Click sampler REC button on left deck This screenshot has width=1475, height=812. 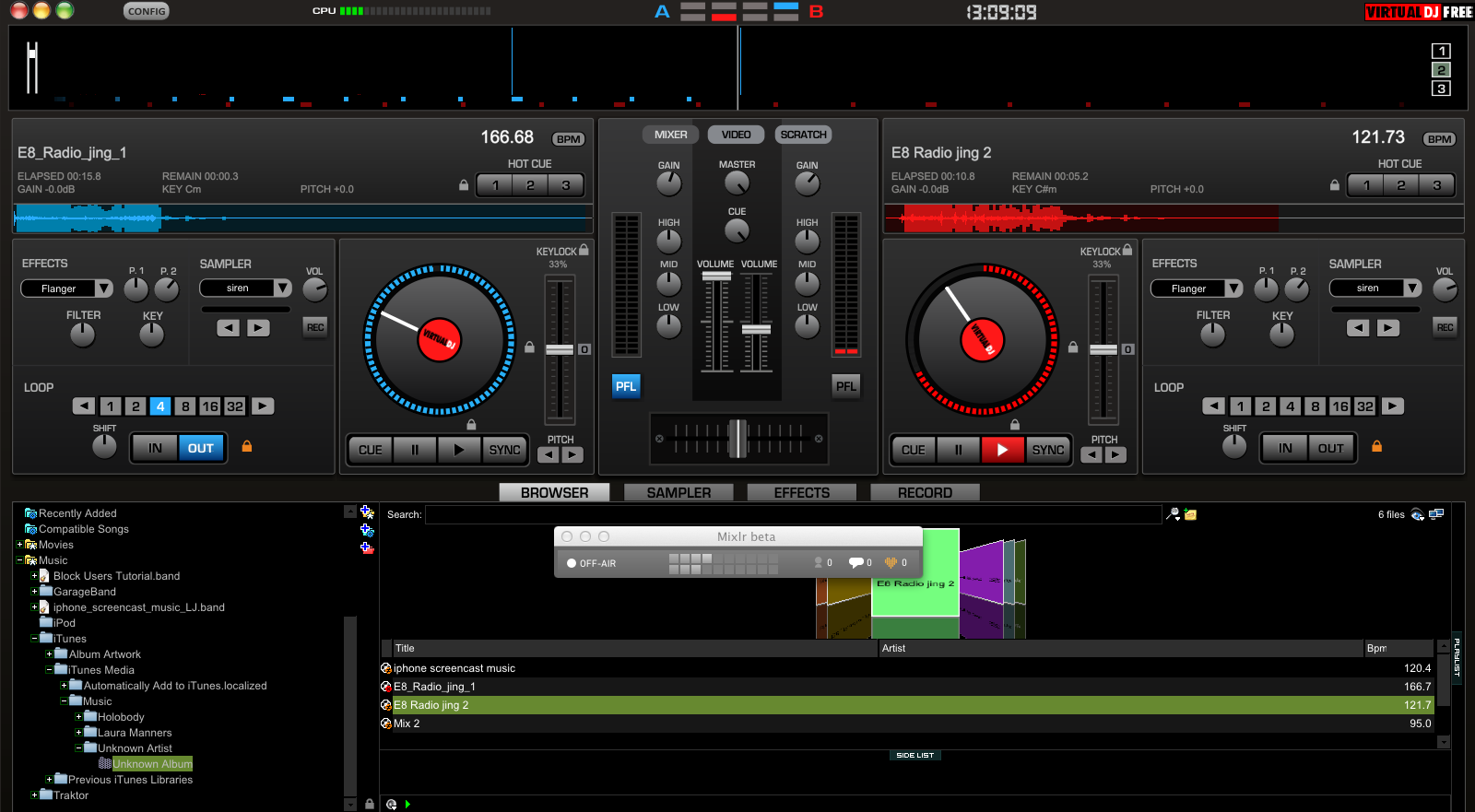pyautogui.click(x=315, y=327)
